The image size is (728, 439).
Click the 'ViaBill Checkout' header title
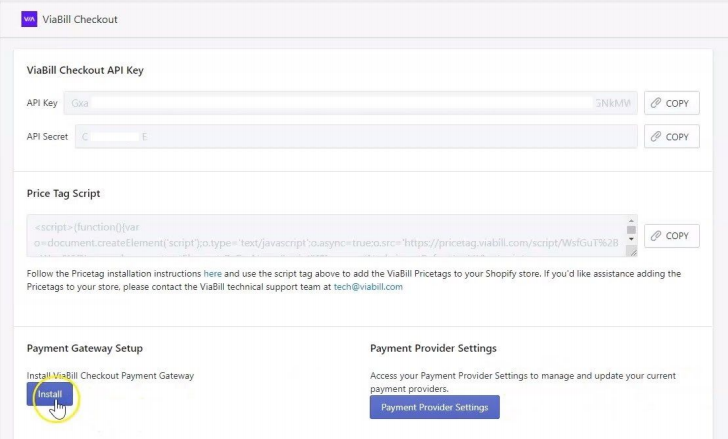click(80, 19)
